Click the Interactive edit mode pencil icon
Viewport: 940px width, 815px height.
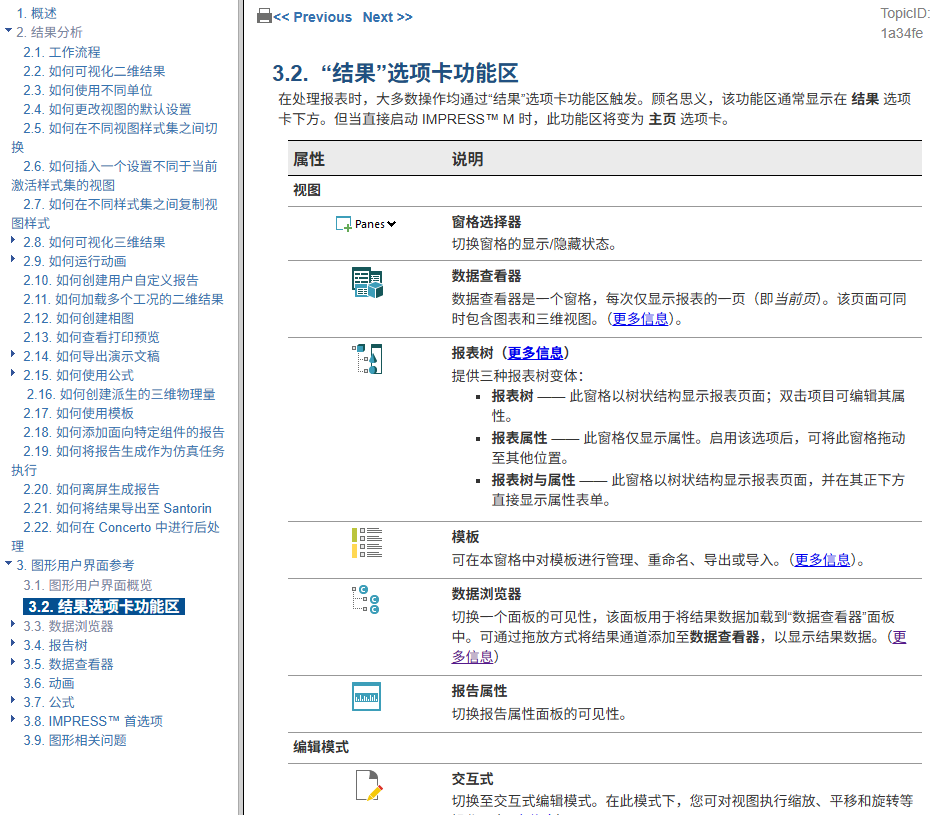tap(369, 786)
